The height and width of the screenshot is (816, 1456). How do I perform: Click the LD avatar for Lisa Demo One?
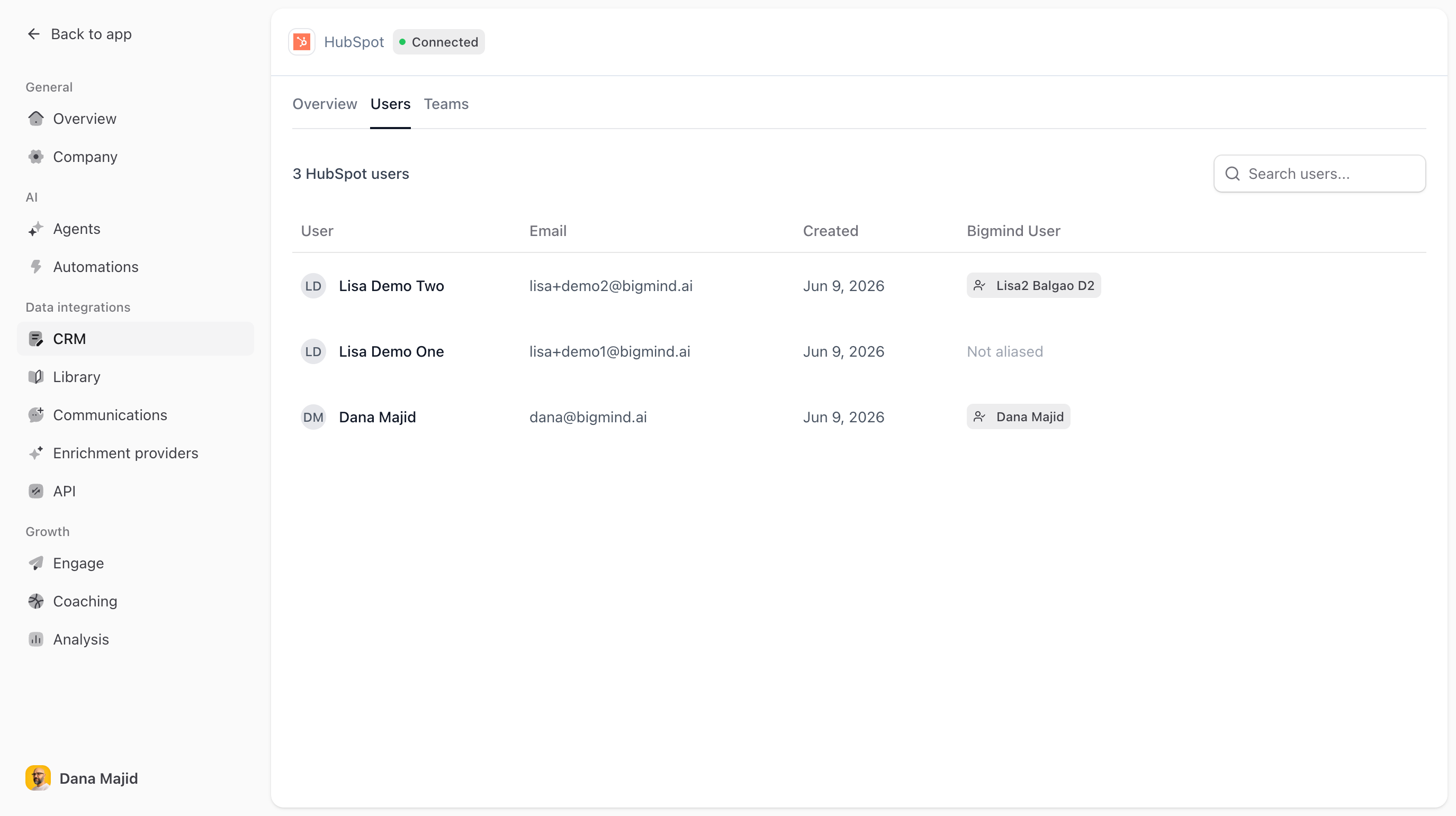[x=313, y=351]
